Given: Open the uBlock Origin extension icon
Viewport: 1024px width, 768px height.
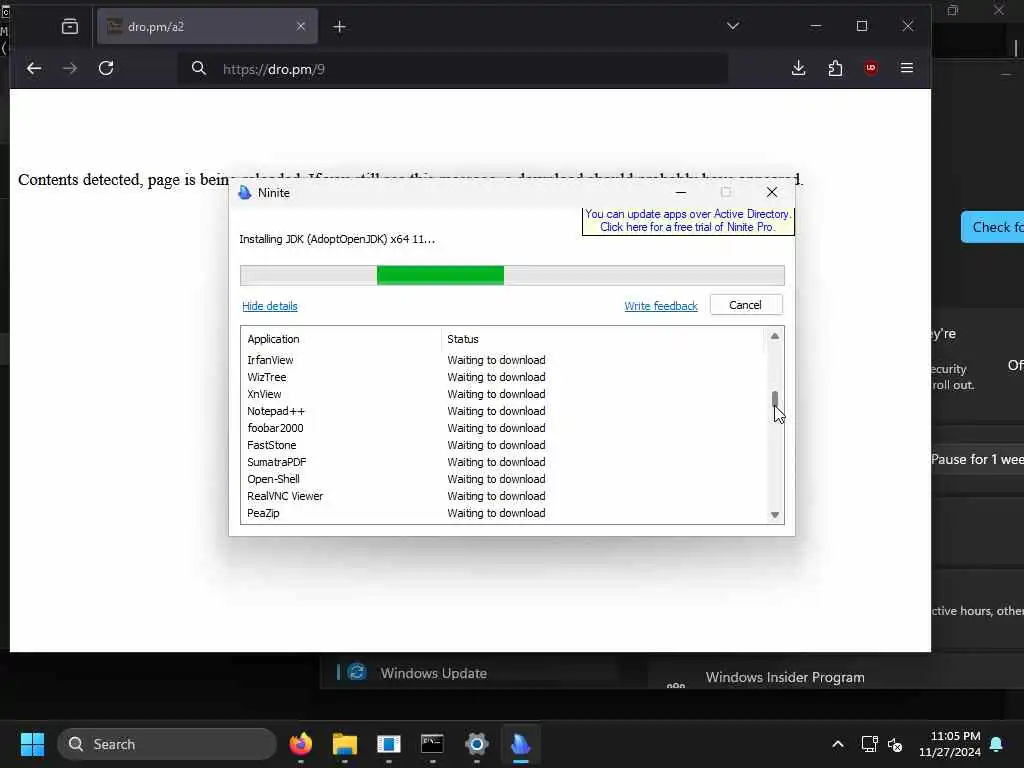Looking at the screenshot, I should [871, 68].
